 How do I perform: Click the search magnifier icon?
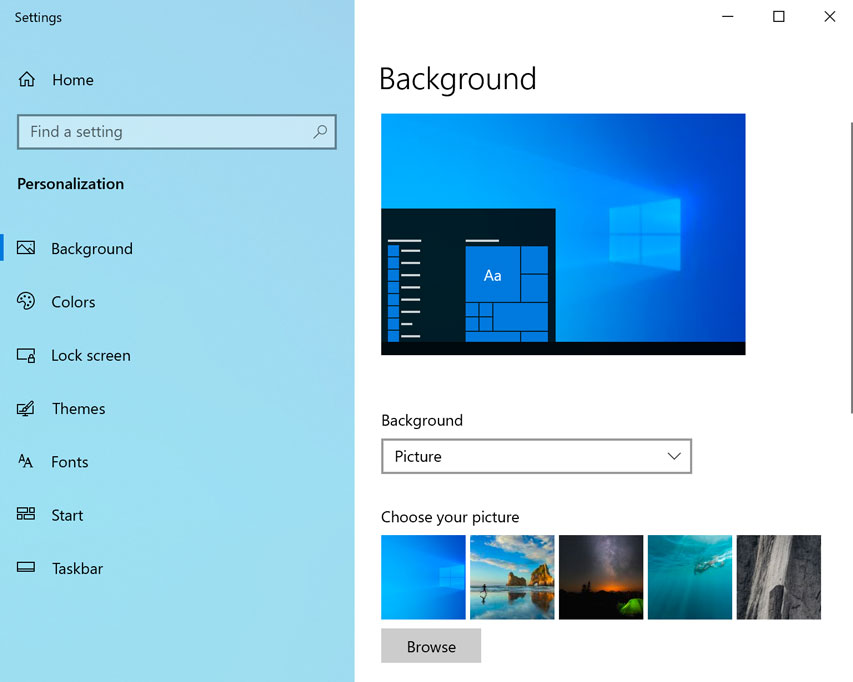(x=320, y=131)
